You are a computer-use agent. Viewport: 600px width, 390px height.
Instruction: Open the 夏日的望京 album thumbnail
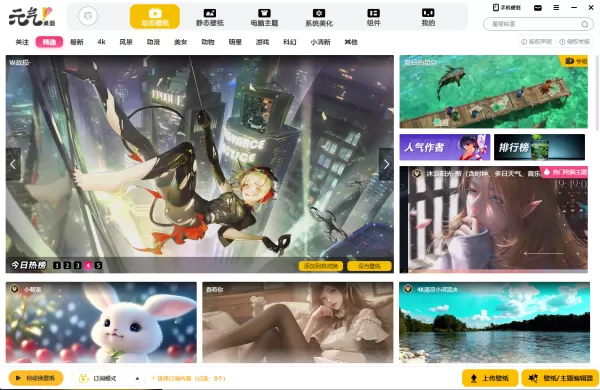494,92
